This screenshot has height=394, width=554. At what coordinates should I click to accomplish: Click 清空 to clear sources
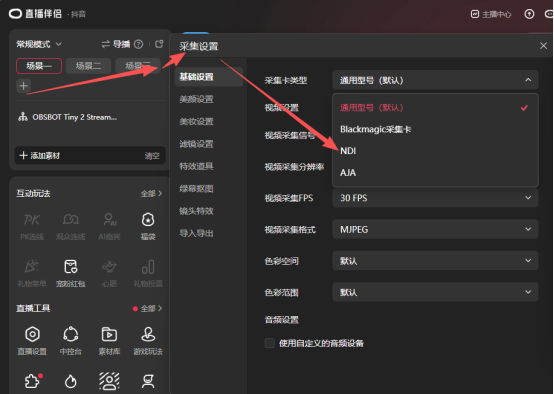[152, 156]
